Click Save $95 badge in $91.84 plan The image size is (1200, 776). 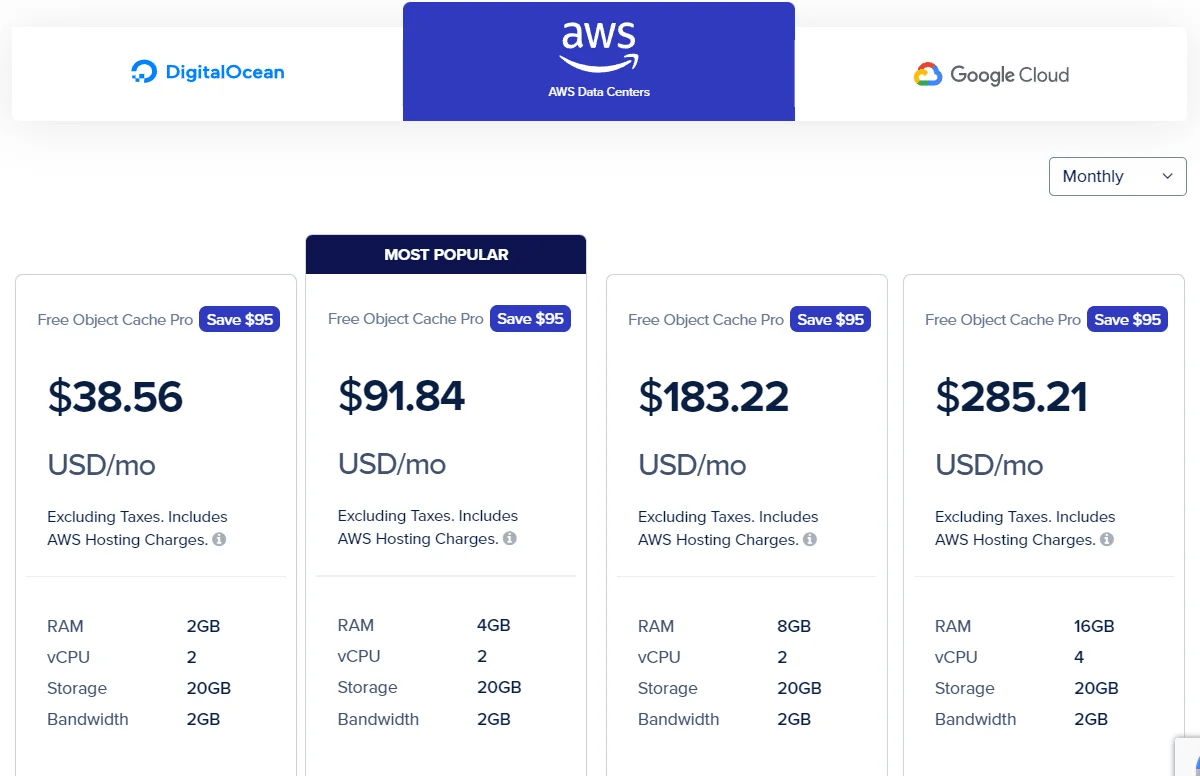tap(530, 318)
